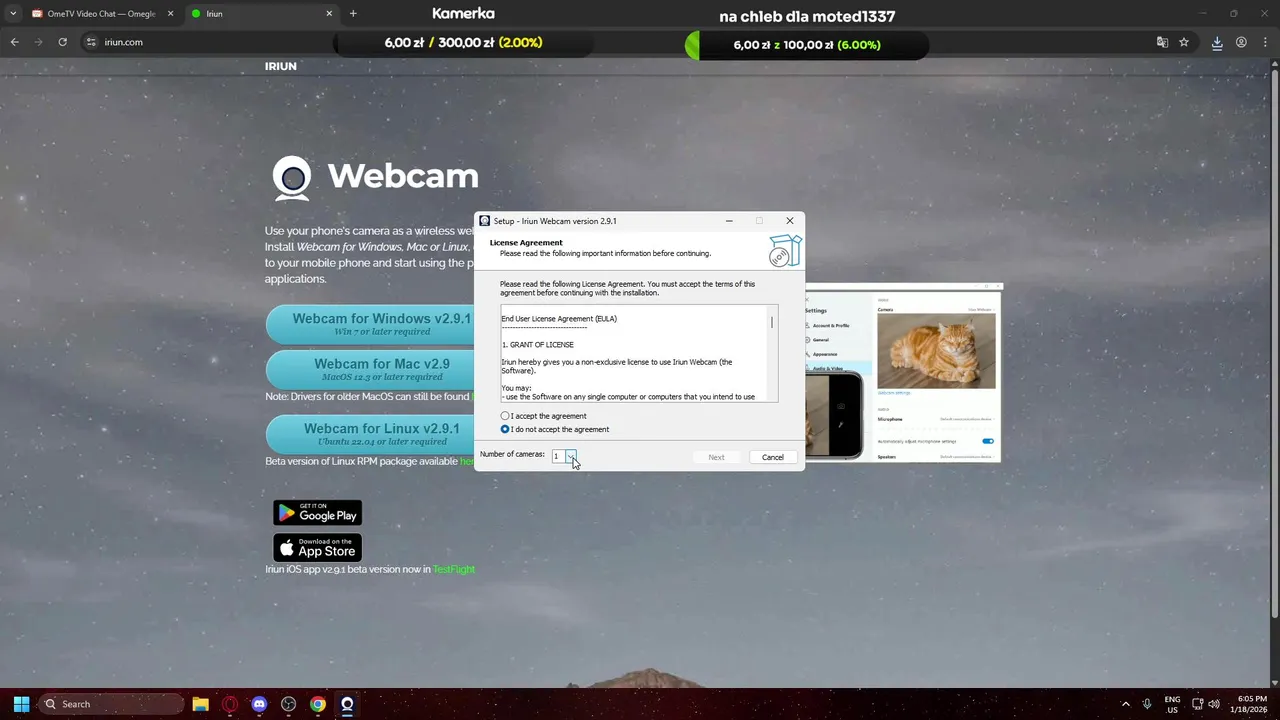Viewport: 1280px width, 720px height.
Task: Close the Iriun browser tab
Action: (329, 14)
